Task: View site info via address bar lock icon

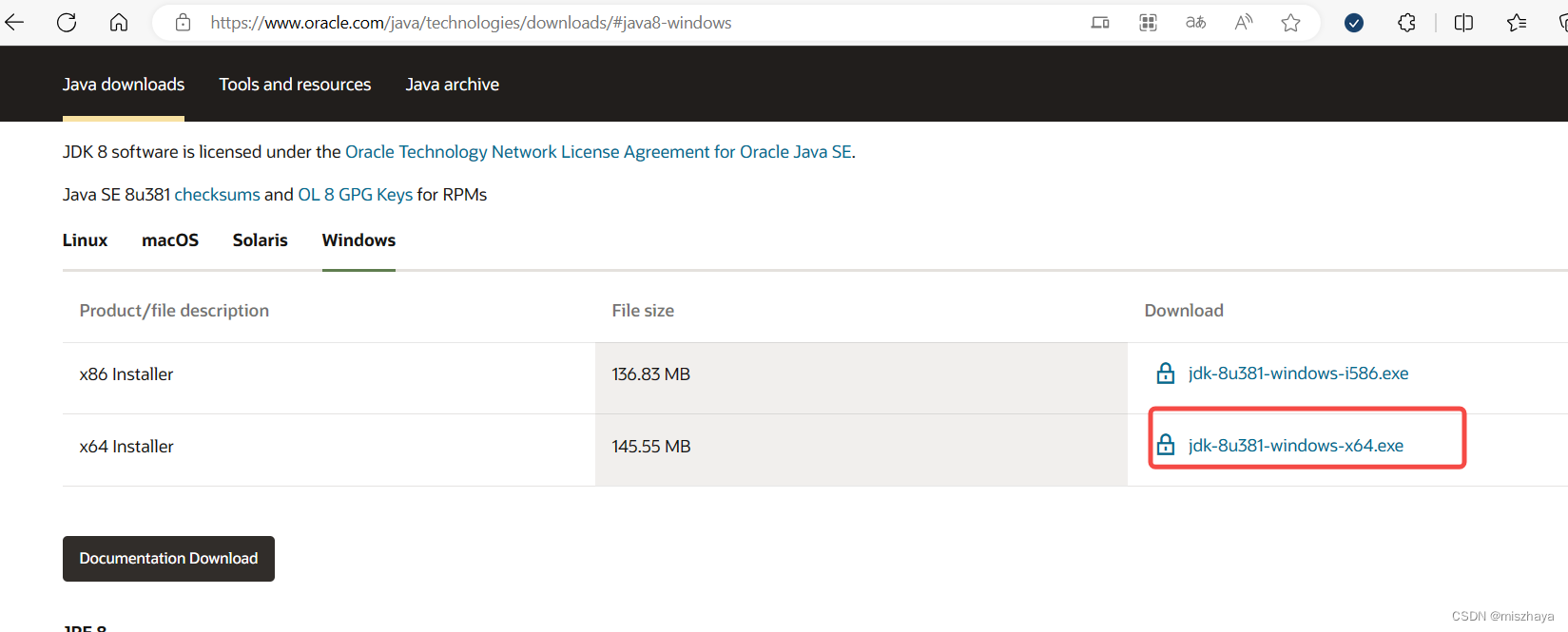Action: tap(184, 22)
